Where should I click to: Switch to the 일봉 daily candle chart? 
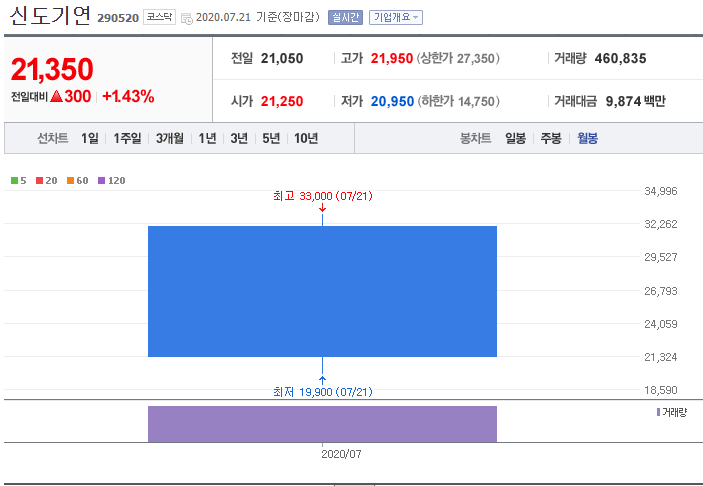pos(515,138)
